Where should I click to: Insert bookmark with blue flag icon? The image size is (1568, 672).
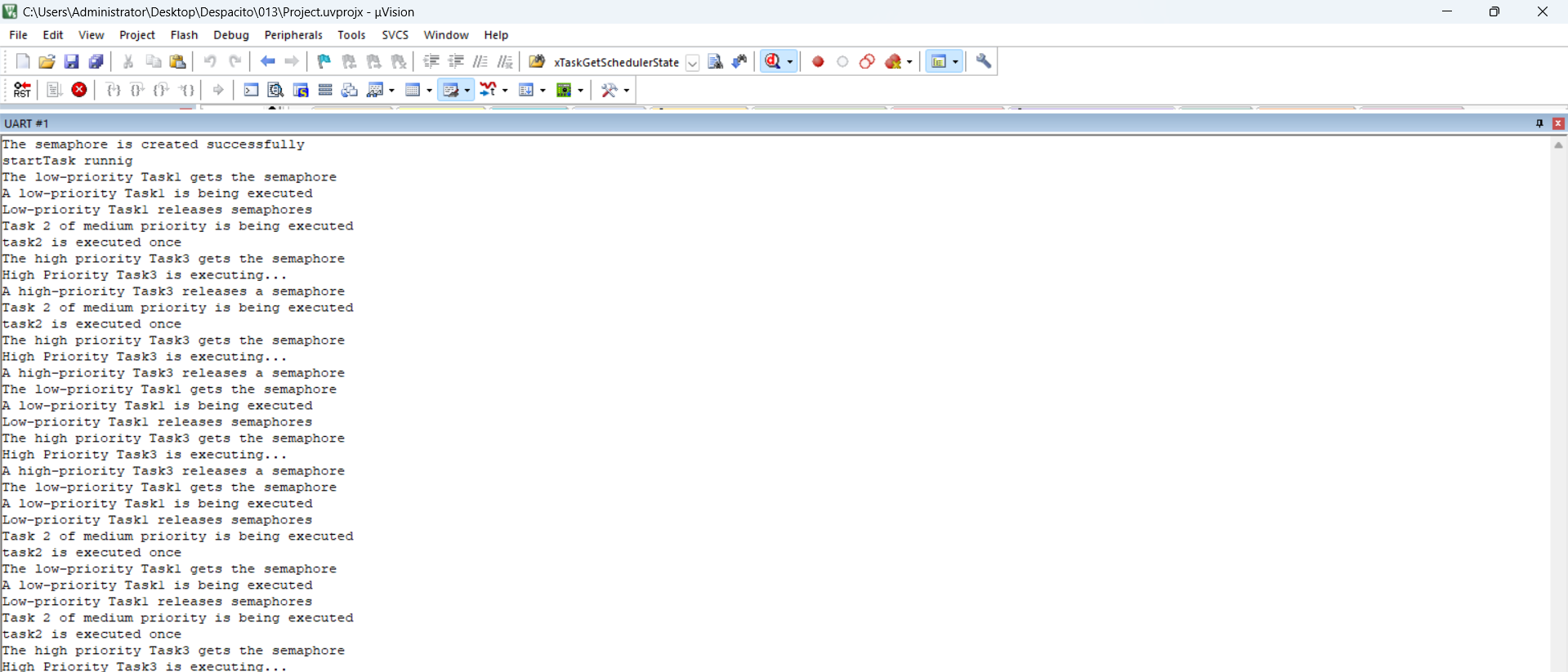pos(324,61)
